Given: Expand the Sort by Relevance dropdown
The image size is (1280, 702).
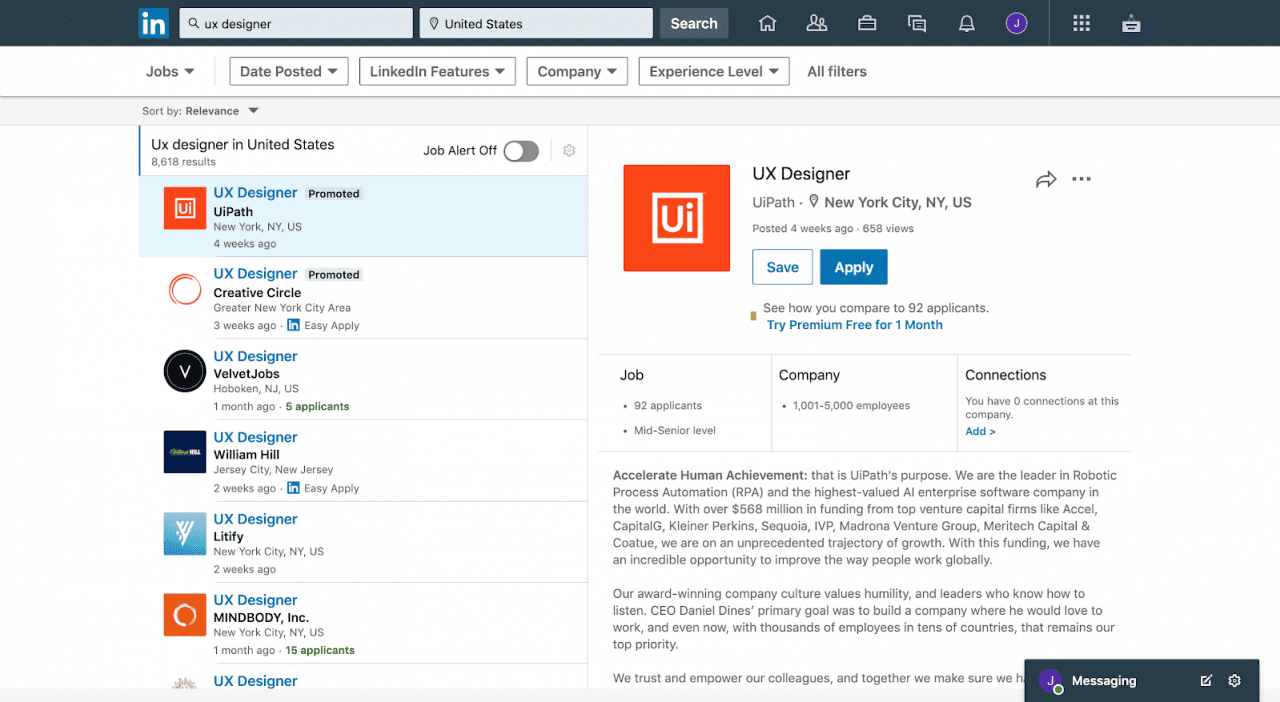Looking at the screenshot, I should click(201, 111).
